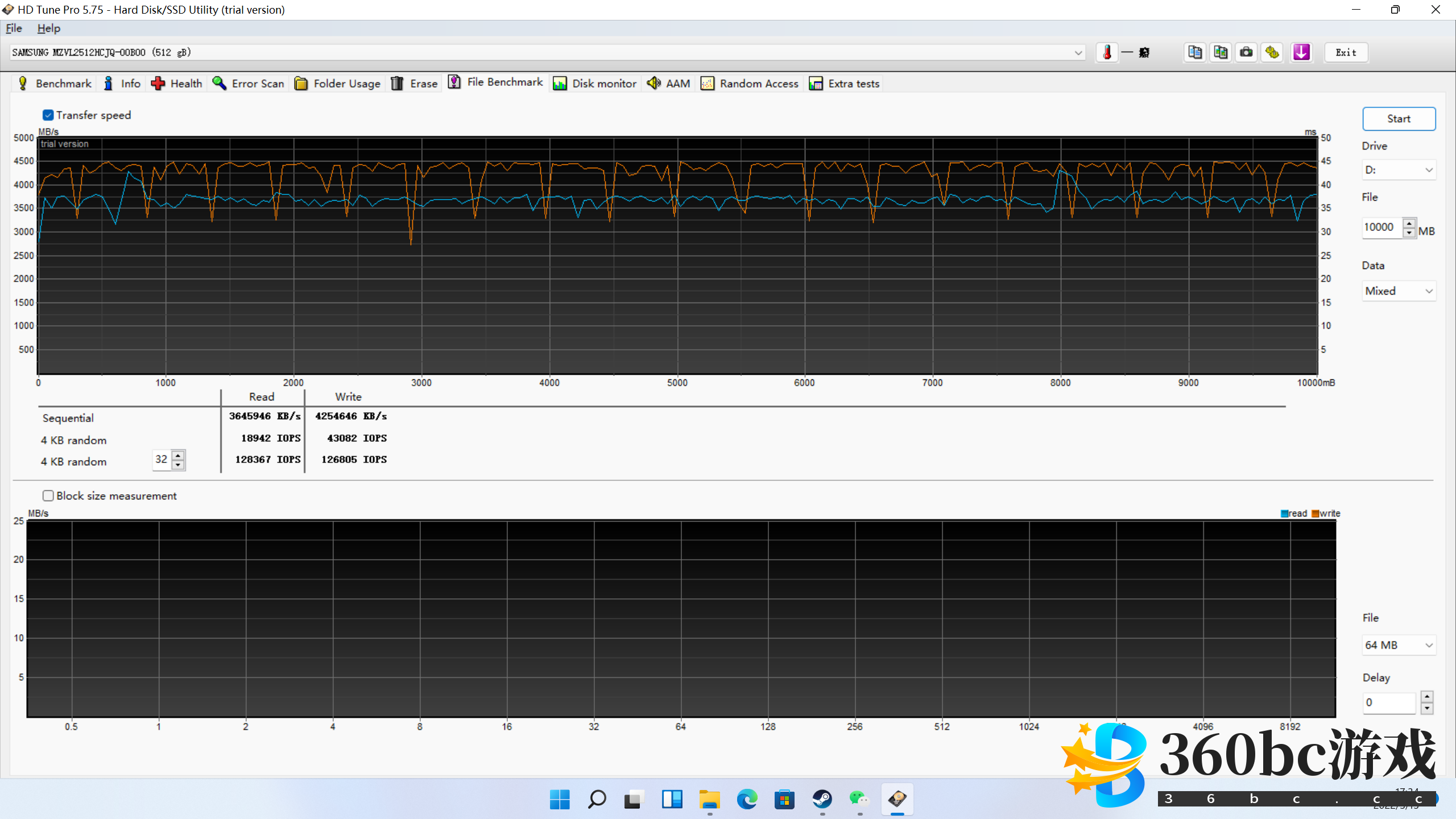Open the Data pattern Mixed dropdown
1456x819 pixels.
click(x=1398, y=291)
